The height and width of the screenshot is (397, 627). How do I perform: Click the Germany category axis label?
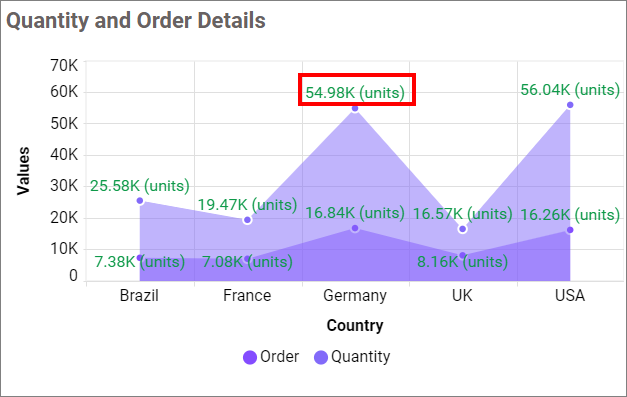tap(355, 296)
